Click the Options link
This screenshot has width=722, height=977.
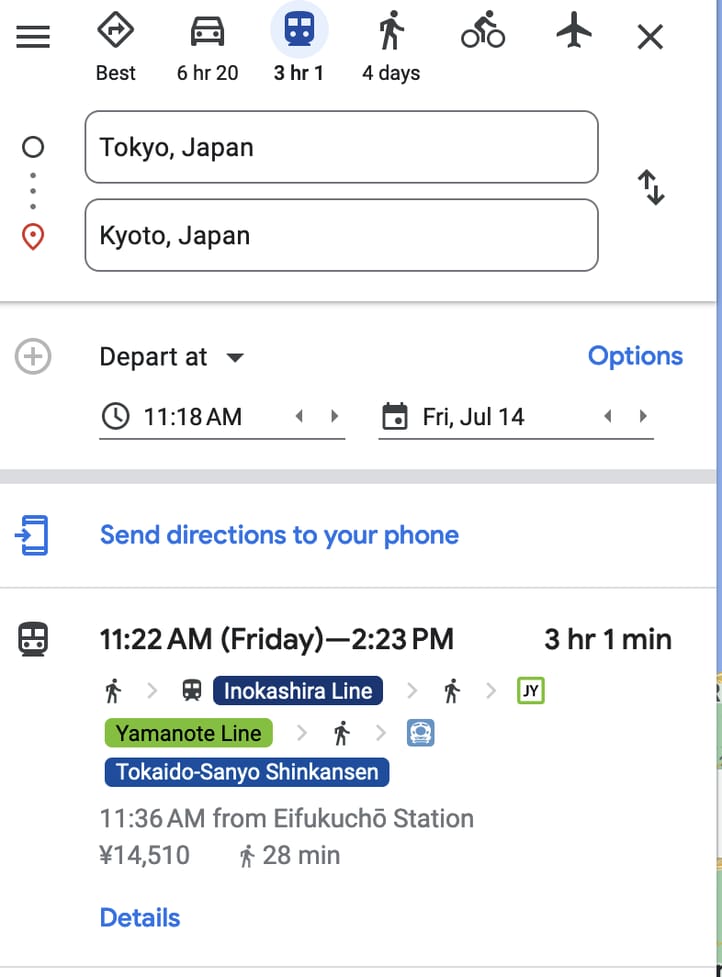(x=635, y=356)
